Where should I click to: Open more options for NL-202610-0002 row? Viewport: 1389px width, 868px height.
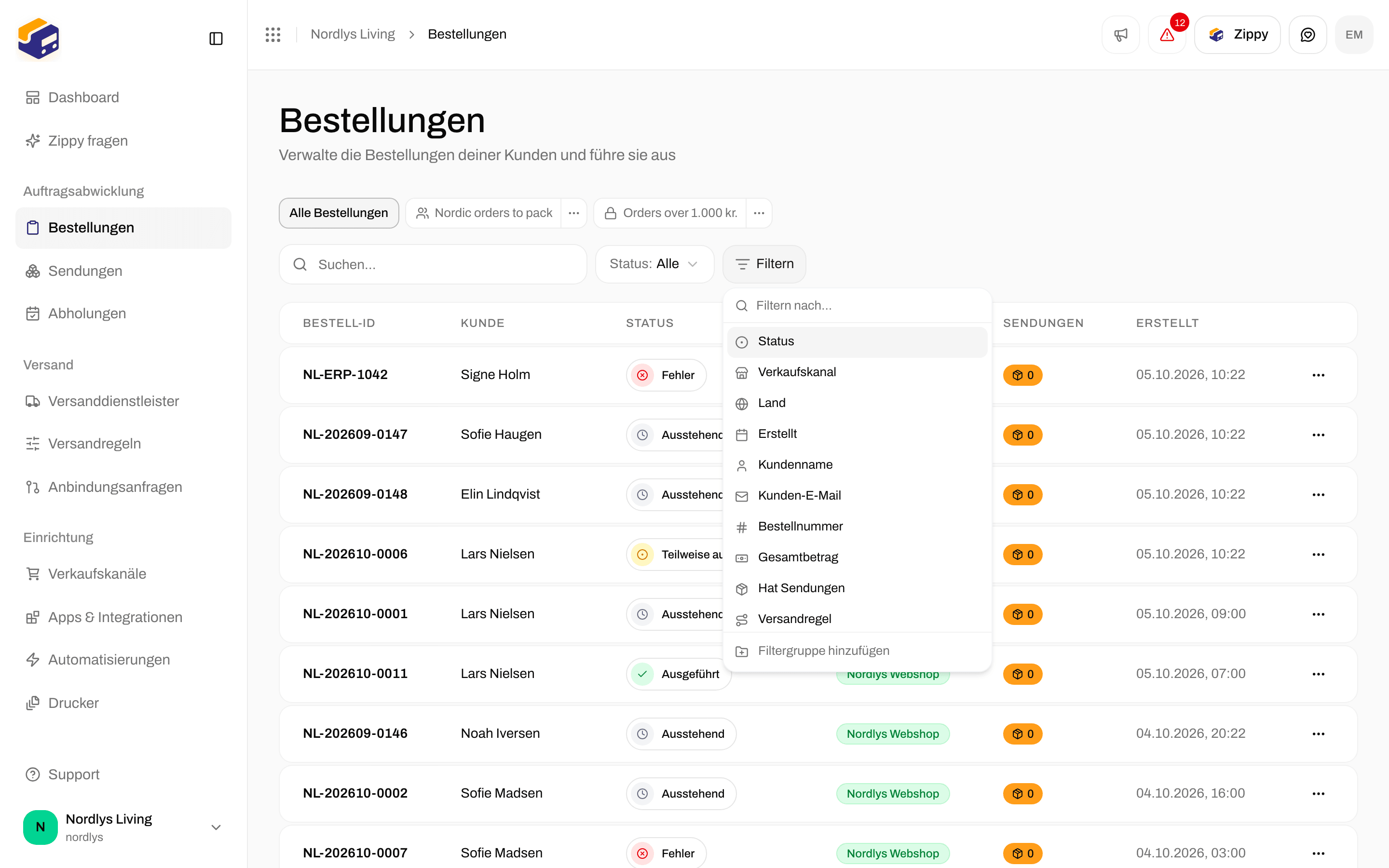coord(1319,793)
